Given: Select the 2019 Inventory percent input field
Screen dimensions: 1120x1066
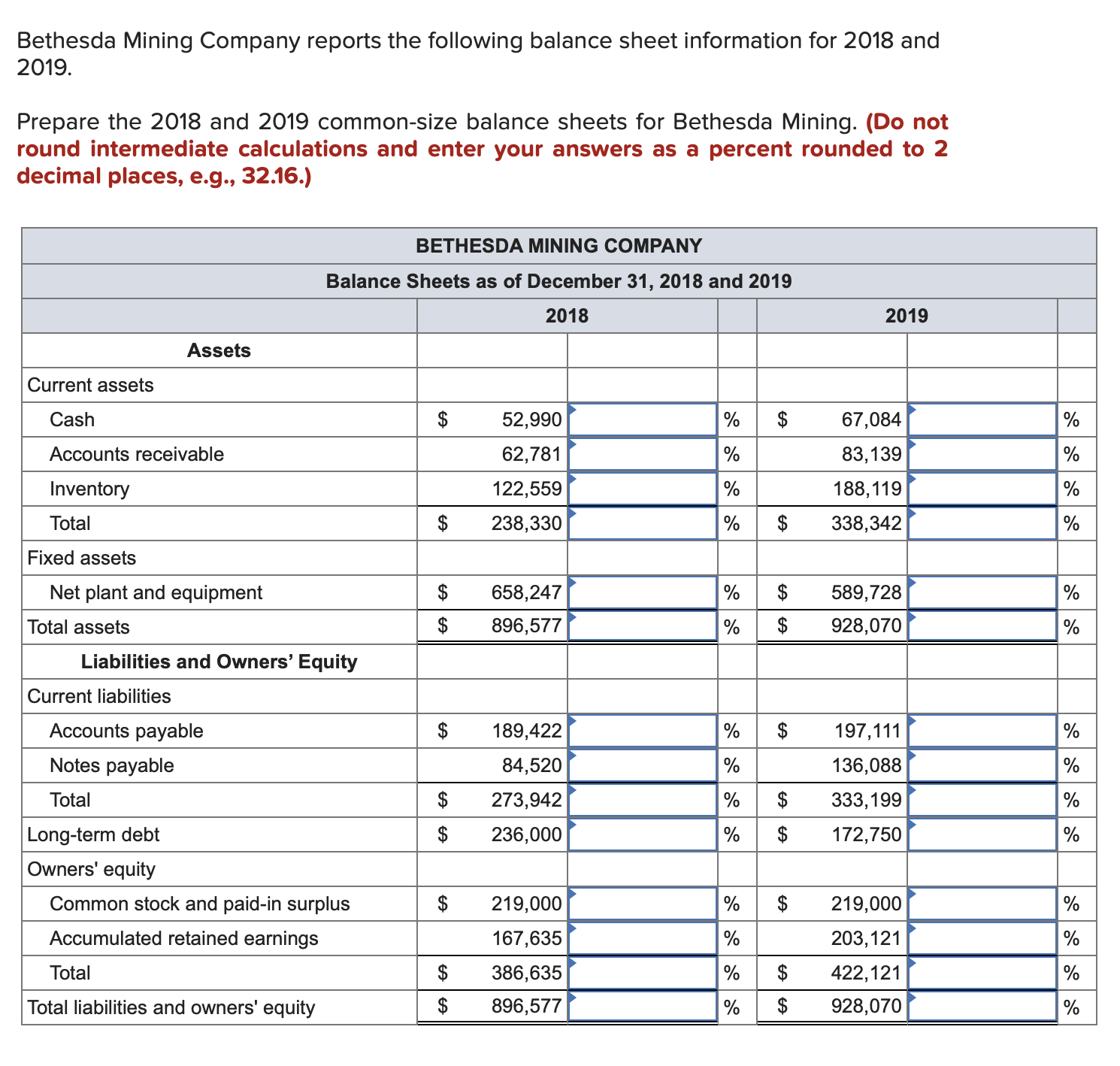Looking at the screenshot, I should coord(982,489).
